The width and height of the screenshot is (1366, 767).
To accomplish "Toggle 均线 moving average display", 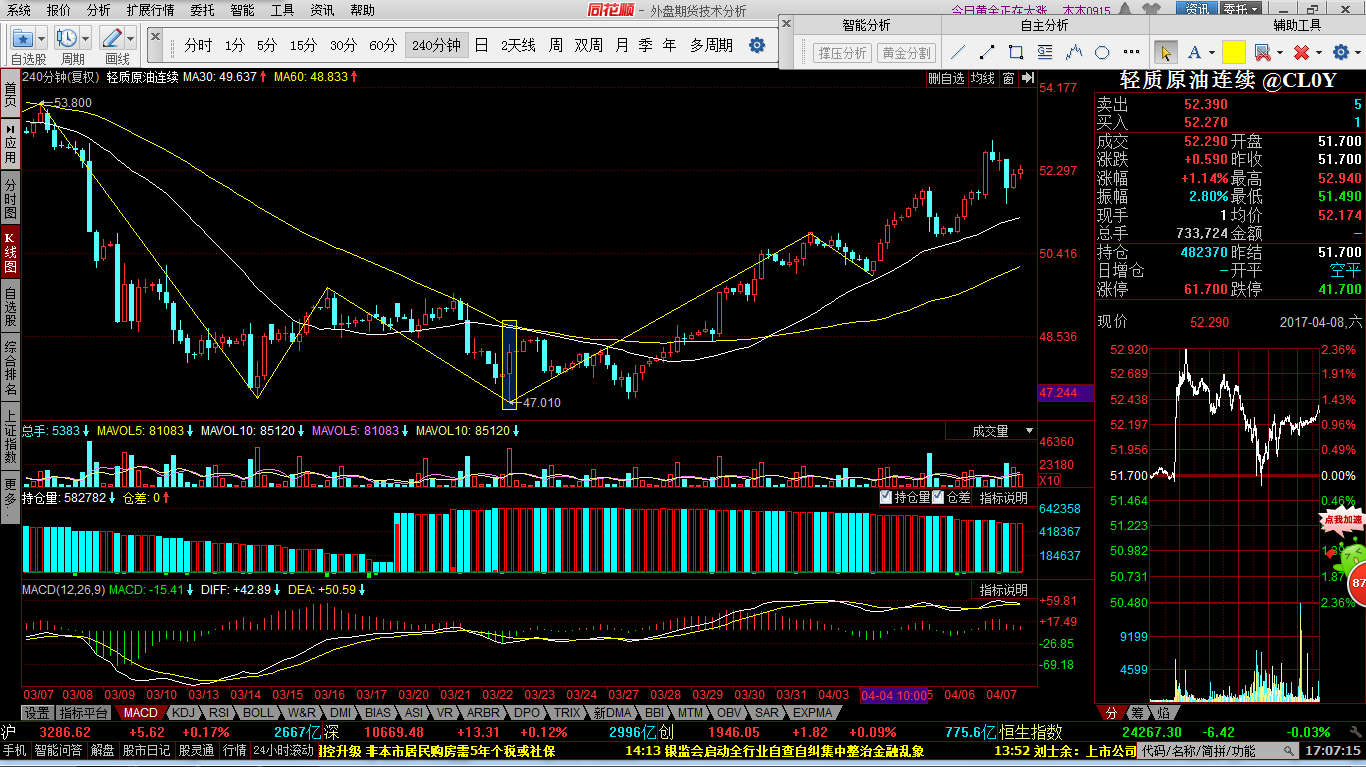I will [984, 77].
